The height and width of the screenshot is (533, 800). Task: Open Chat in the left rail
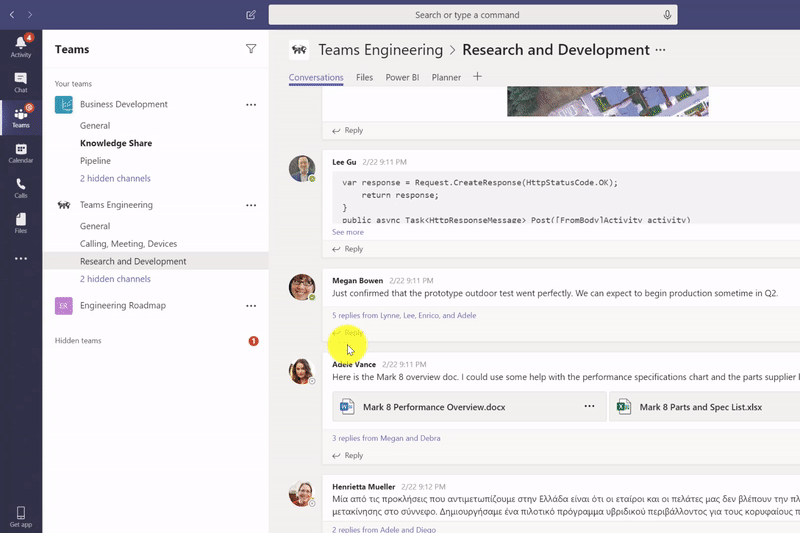tap(20, 81)
